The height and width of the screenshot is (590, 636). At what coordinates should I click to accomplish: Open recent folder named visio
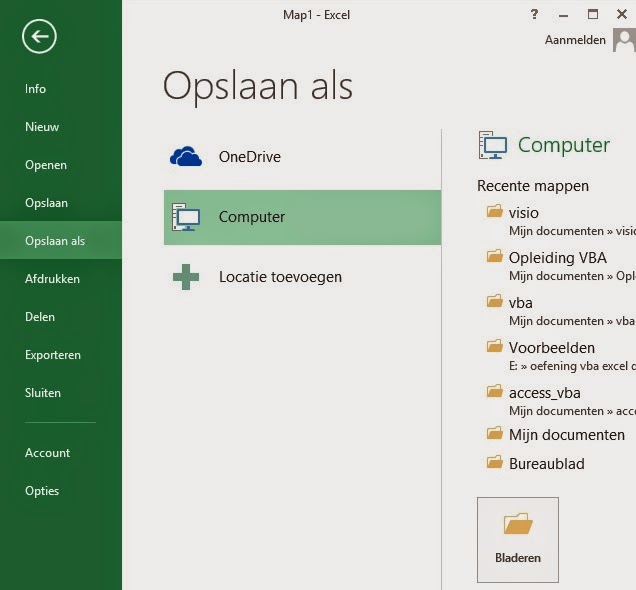tap(524, 212)
